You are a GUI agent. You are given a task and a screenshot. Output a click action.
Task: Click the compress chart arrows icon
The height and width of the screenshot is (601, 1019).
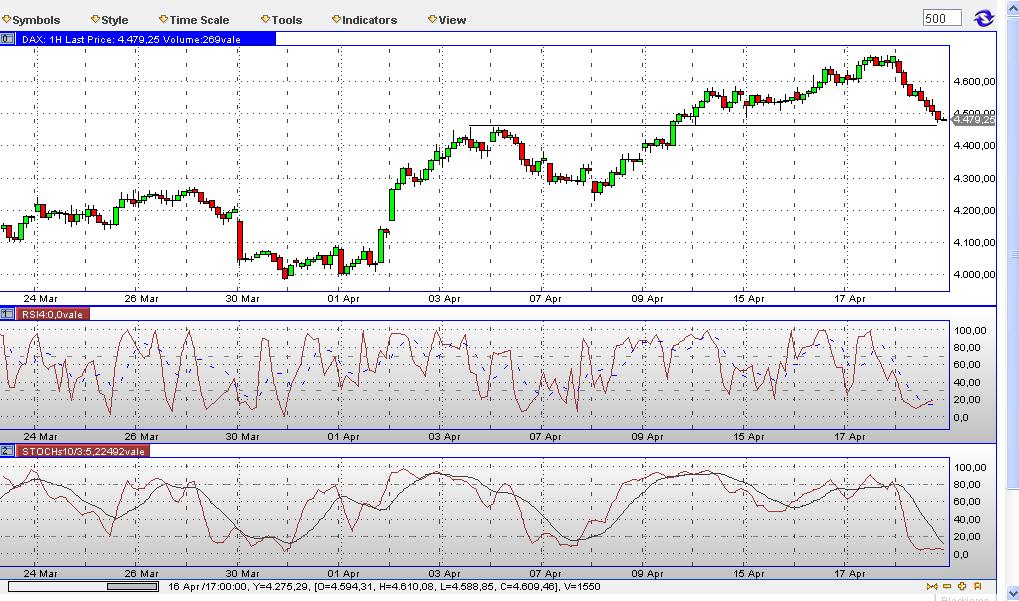click(x=932, y=587)
